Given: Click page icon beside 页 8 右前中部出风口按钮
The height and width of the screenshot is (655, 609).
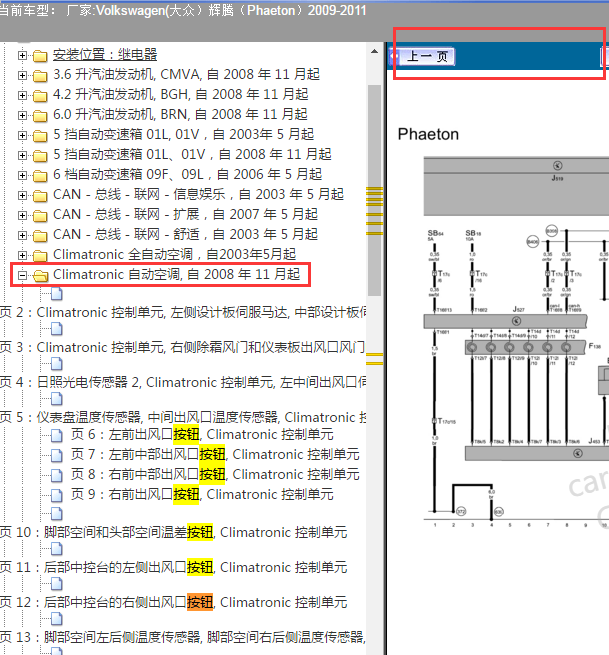Looking at the screenshot, I should coord(57,475).
